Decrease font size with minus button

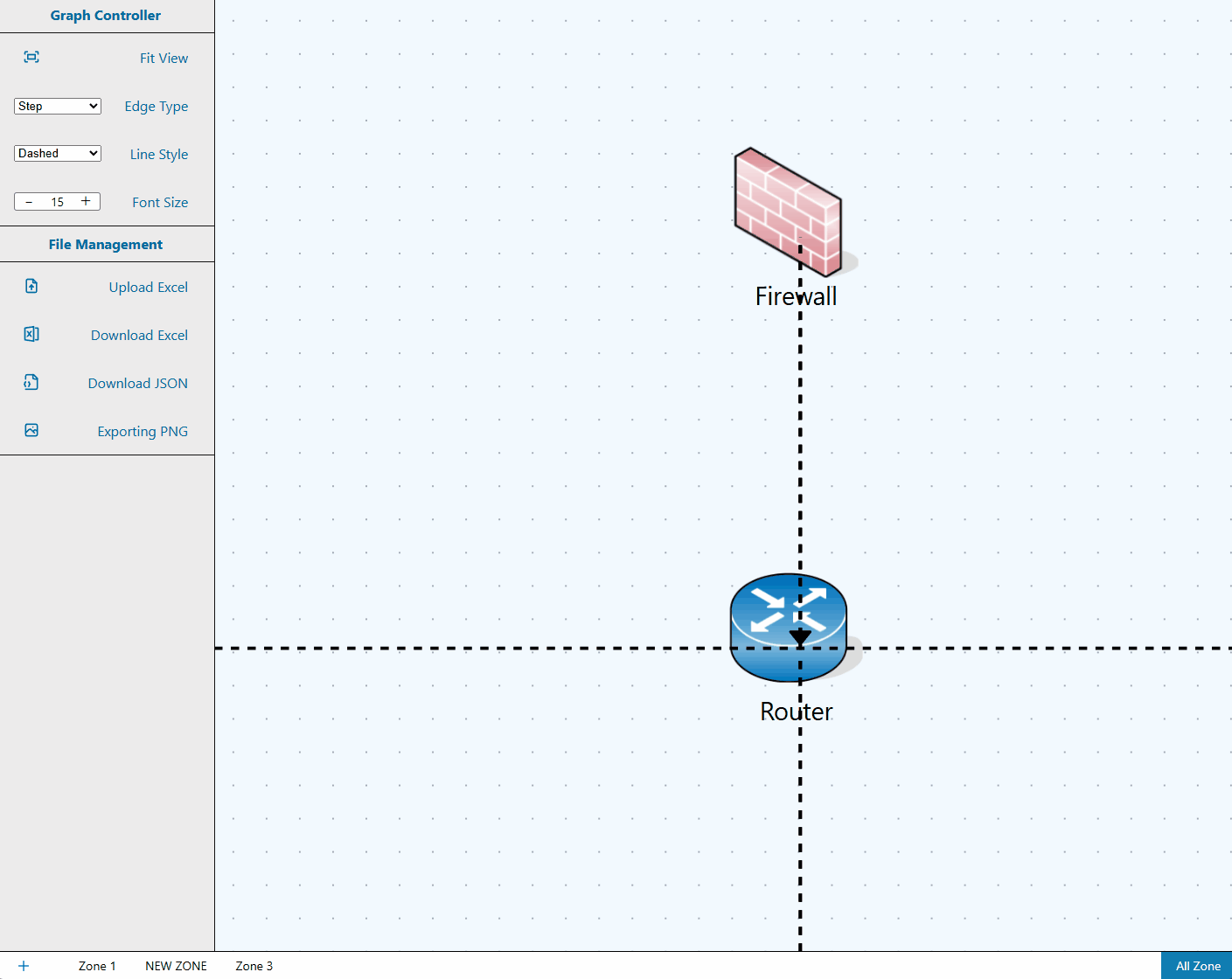coord(29,202)
